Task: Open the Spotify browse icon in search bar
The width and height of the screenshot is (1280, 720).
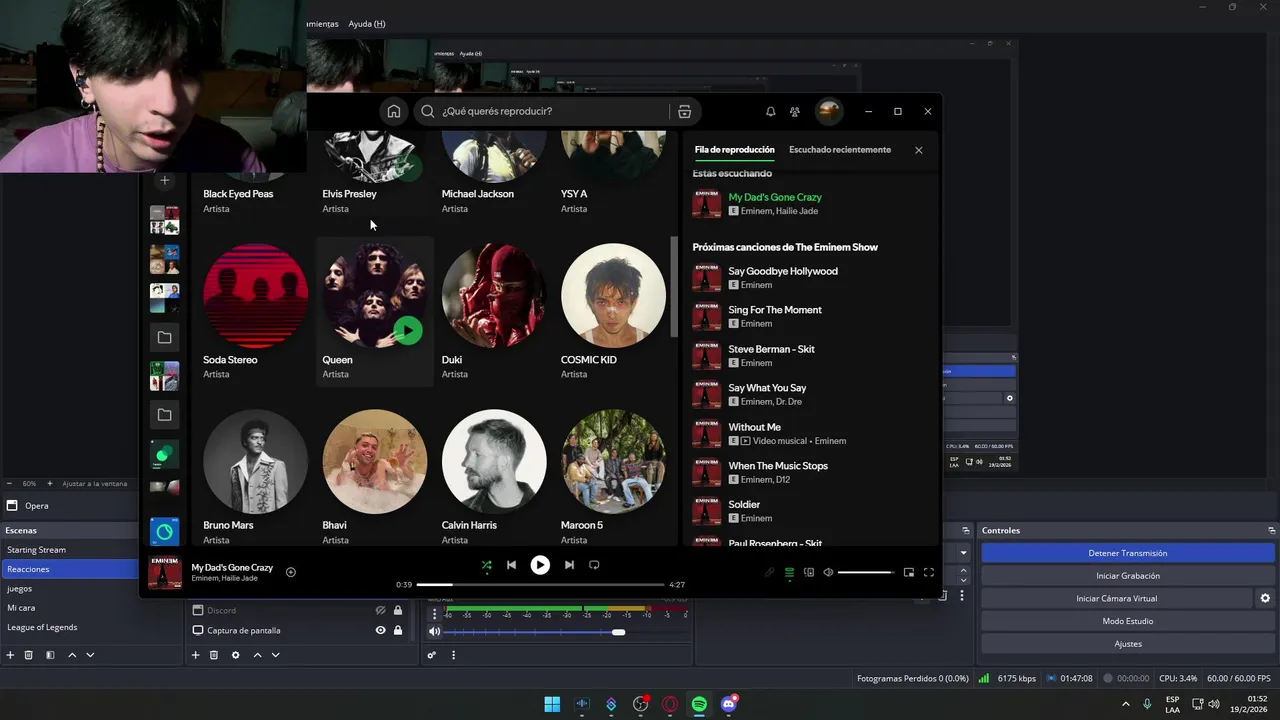Action: 684,111
